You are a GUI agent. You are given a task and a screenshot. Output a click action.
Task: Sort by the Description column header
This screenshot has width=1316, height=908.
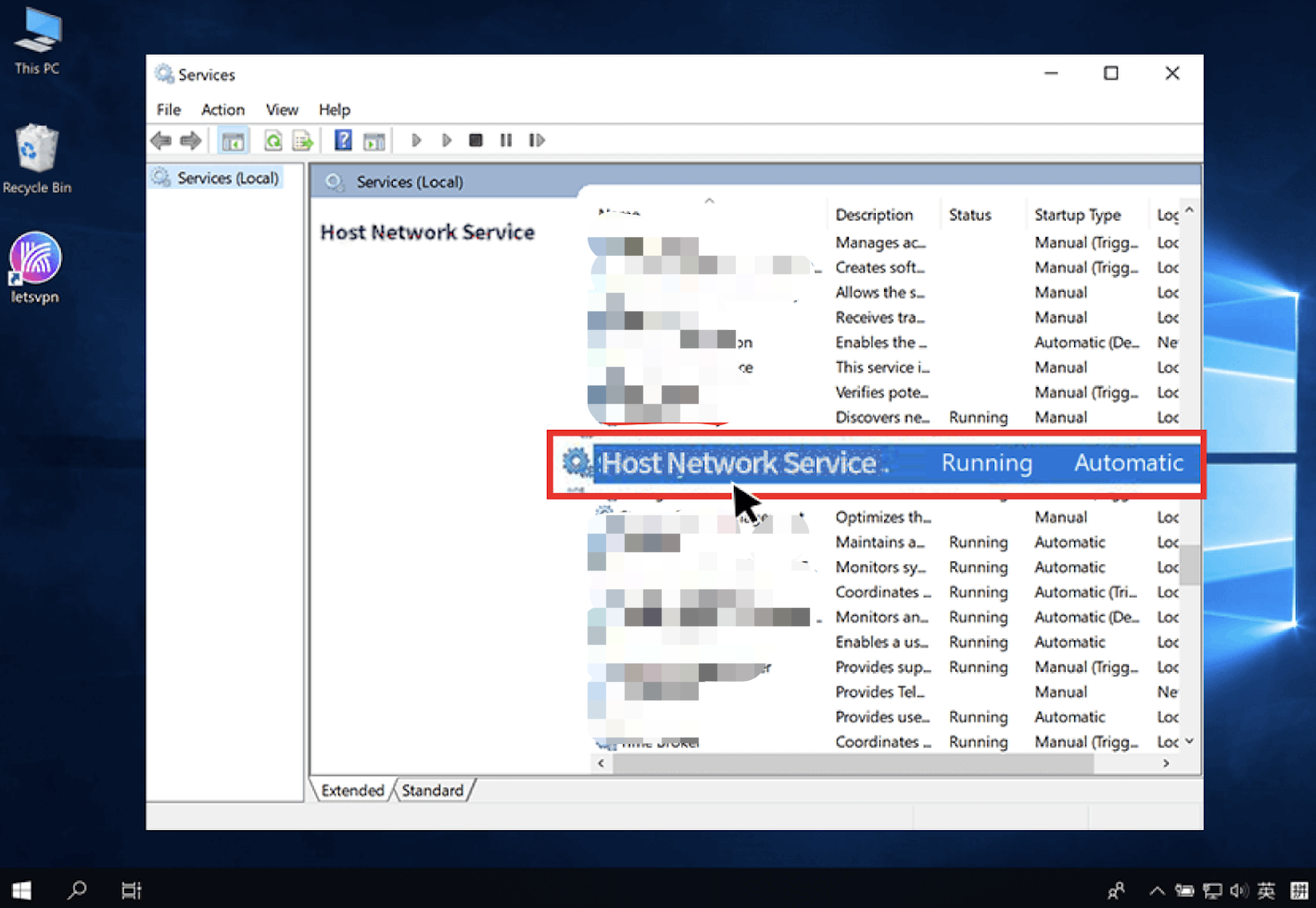874,215
